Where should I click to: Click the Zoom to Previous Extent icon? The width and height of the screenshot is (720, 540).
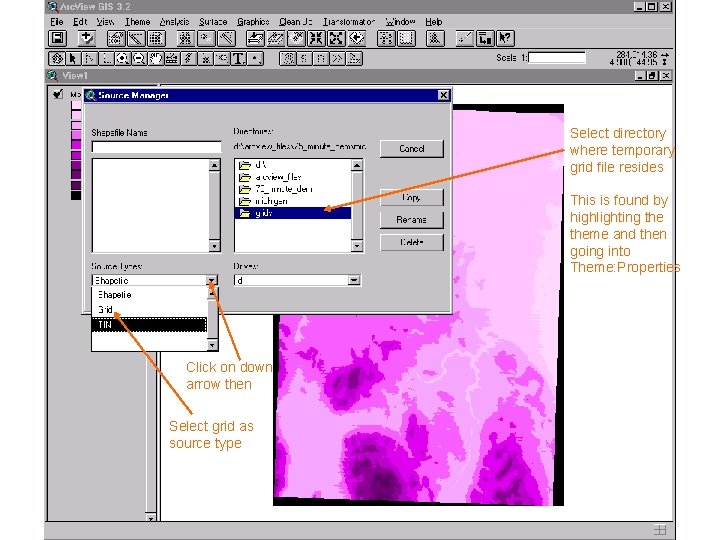[x=356, y=38]
